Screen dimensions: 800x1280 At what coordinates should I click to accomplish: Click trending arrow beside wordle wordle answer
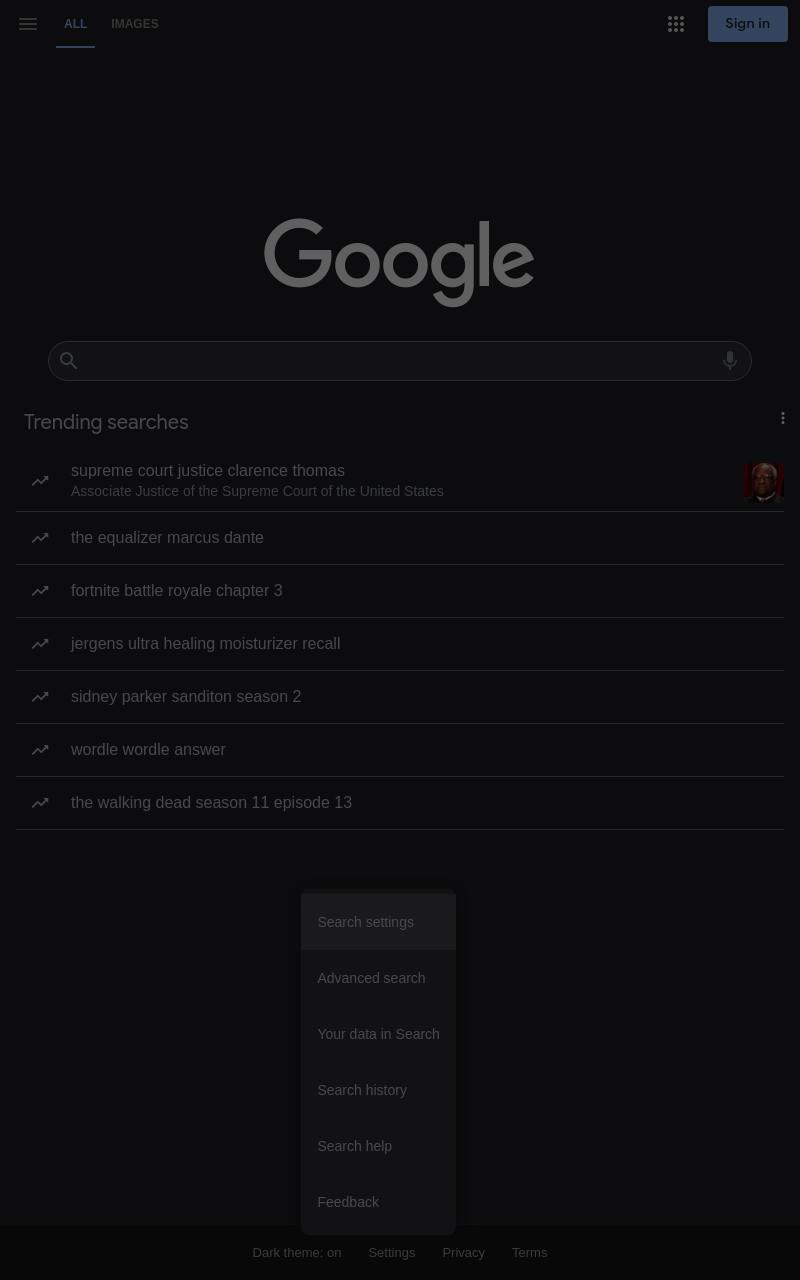pyautogui.click(x=40, y=750)
